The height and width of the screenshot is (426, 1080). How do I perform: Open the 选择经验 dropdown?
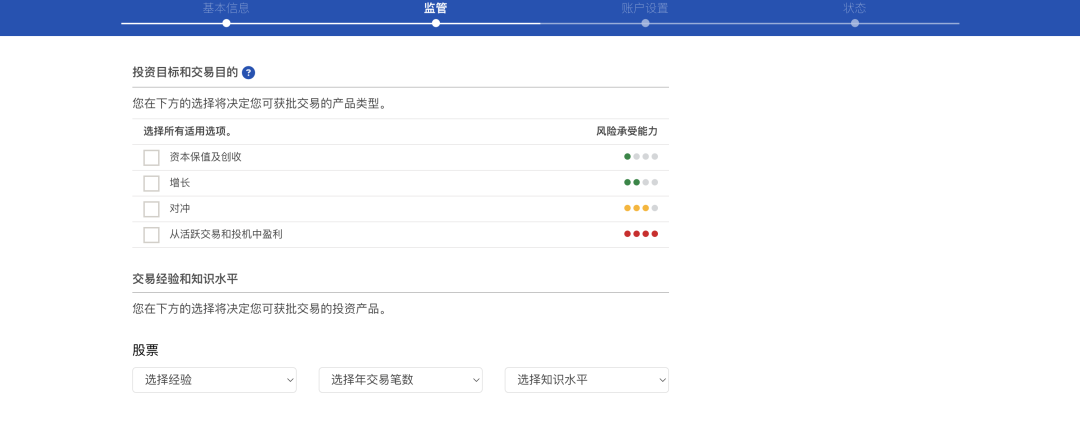214,380
